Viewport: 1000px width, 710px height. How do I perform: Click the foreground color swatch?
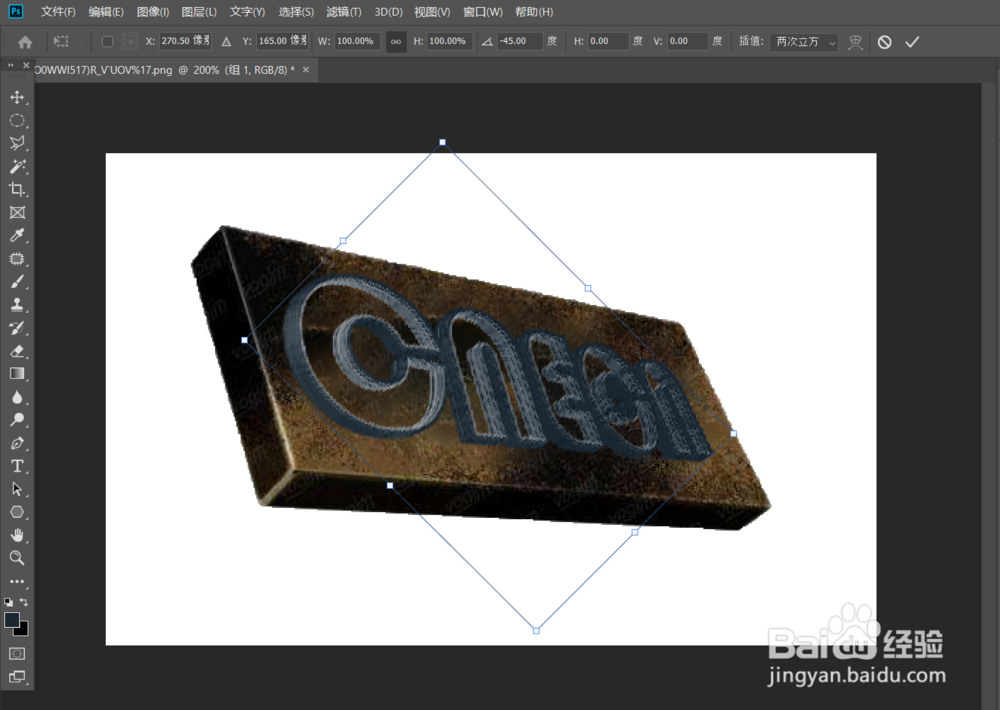coord(11,619)
